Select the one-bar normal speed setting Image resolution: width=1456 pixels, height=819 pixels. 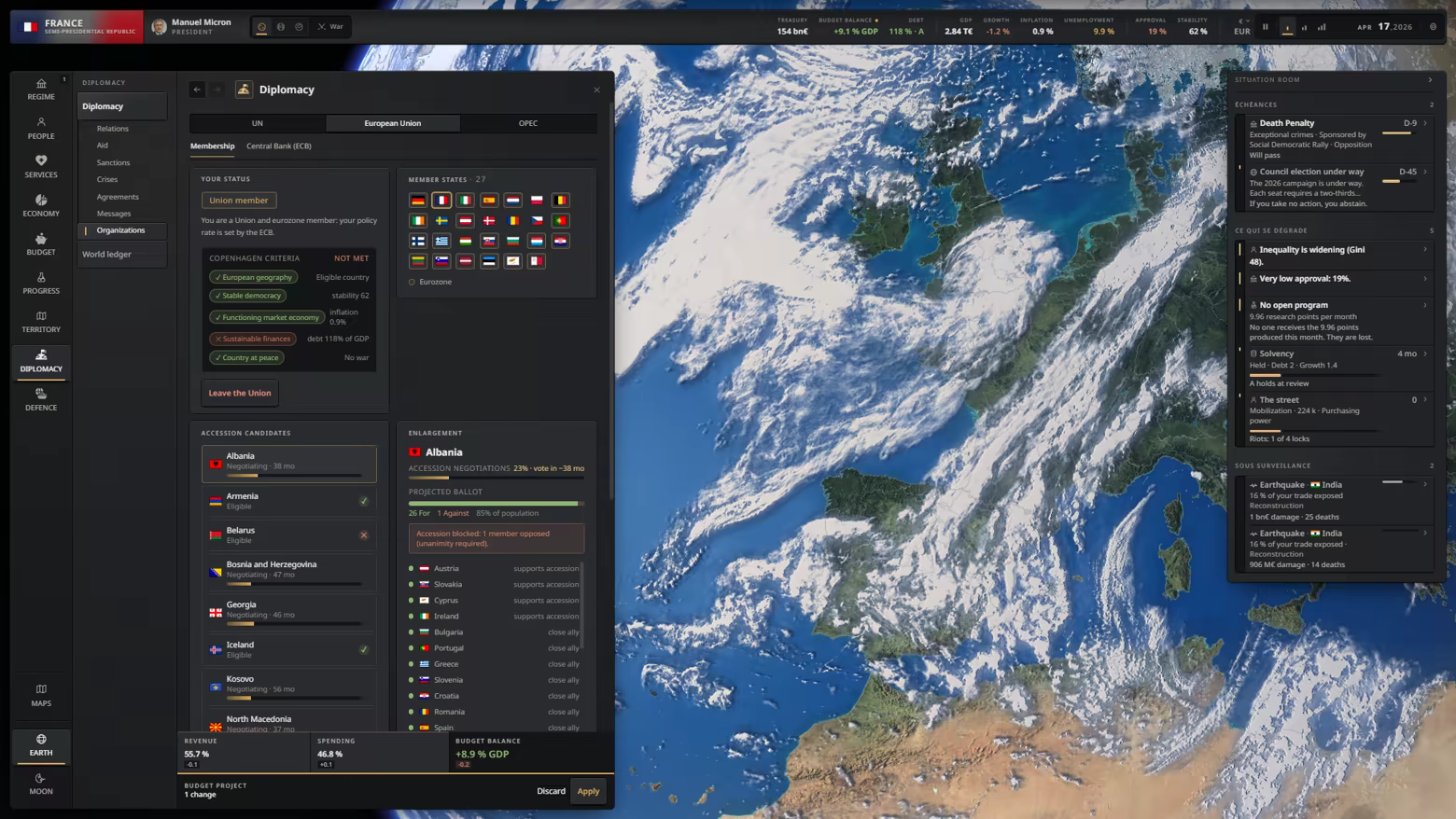pyautogui.click(x=1287, y=27)
